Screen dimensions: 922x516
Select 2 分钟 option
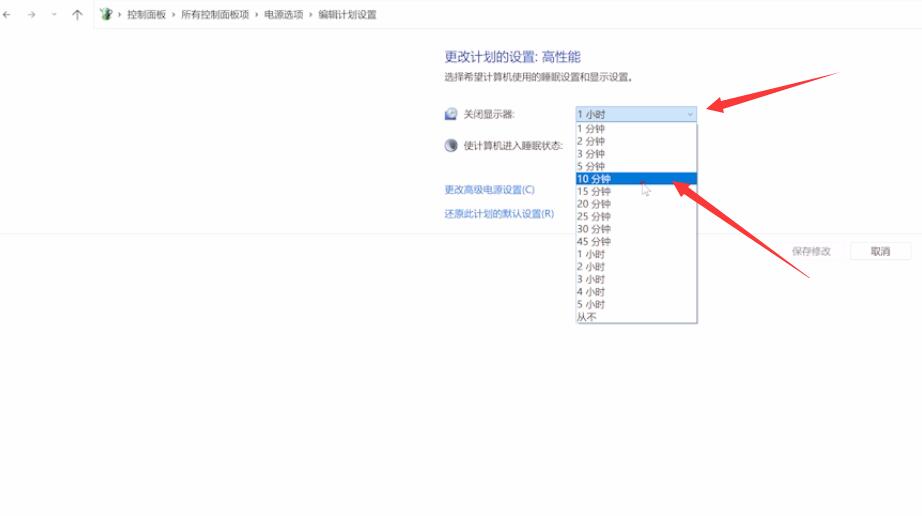636,141
